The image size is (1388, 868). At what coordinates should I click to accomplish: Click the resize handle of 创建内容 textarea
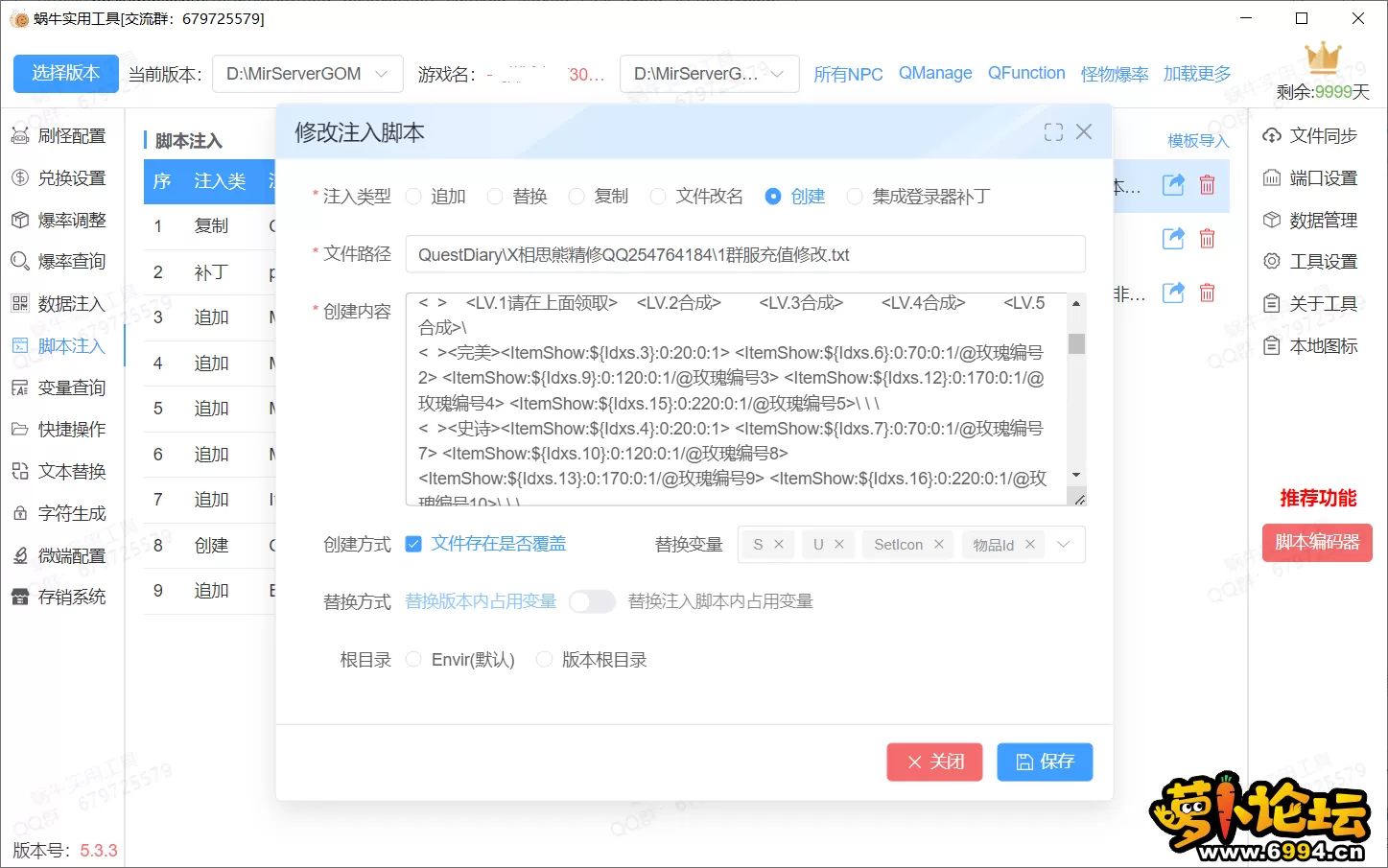[x=1079, y=499]
